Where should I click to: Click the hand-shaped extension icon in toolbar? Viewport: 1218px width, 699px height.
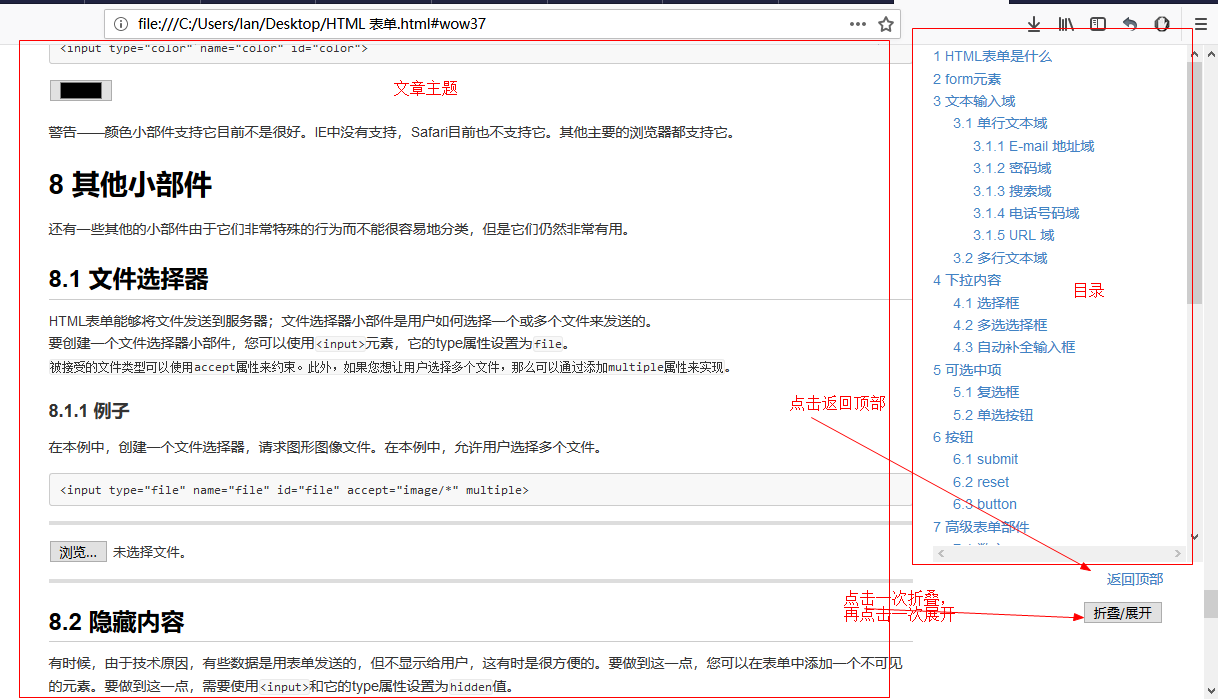coord(1162,24)
